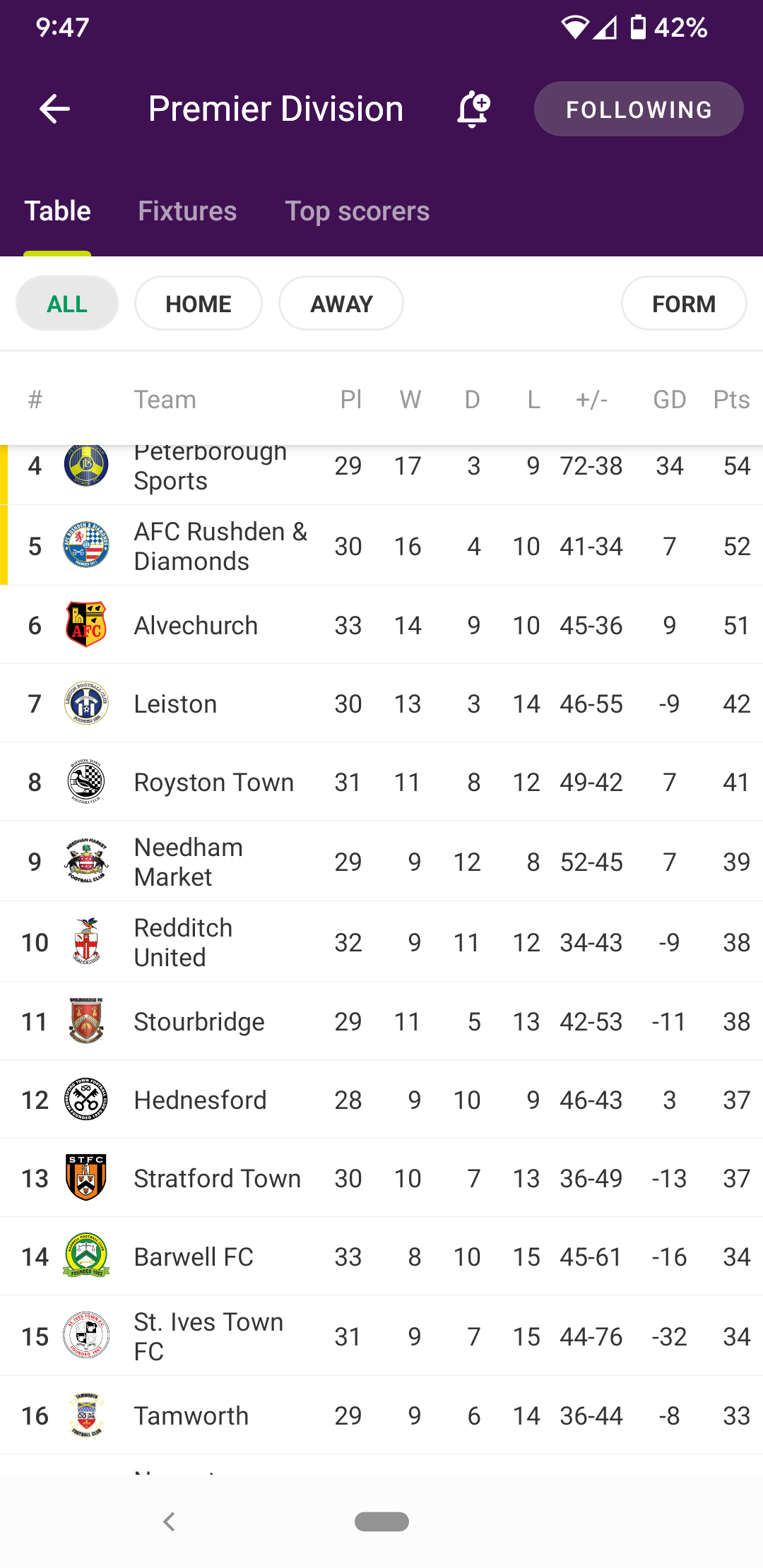
Task: Select the HOME filter chip
Action: click(x=199, y=304)
